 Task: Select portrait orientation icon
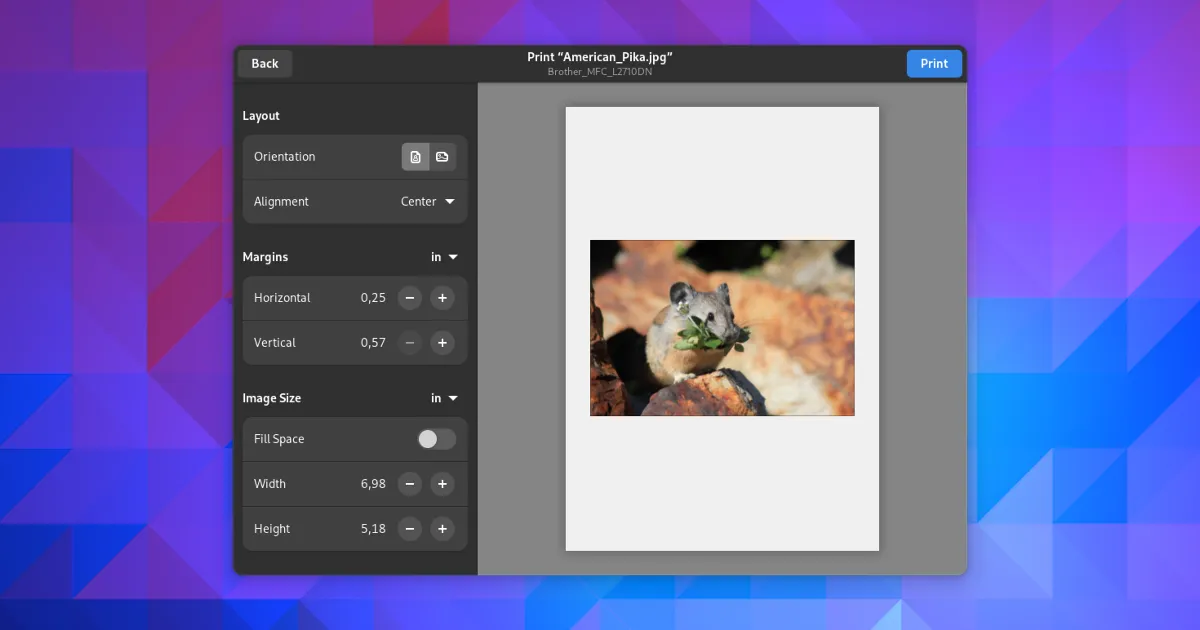point(416,157)
